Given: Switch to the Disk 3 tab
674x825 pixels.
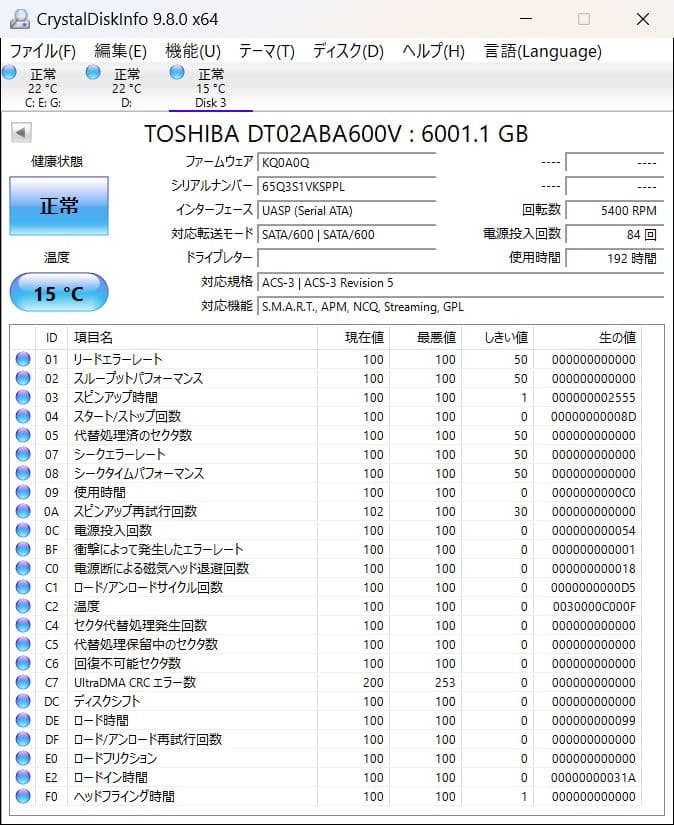Looking at the screenshot, I should 210,87.
